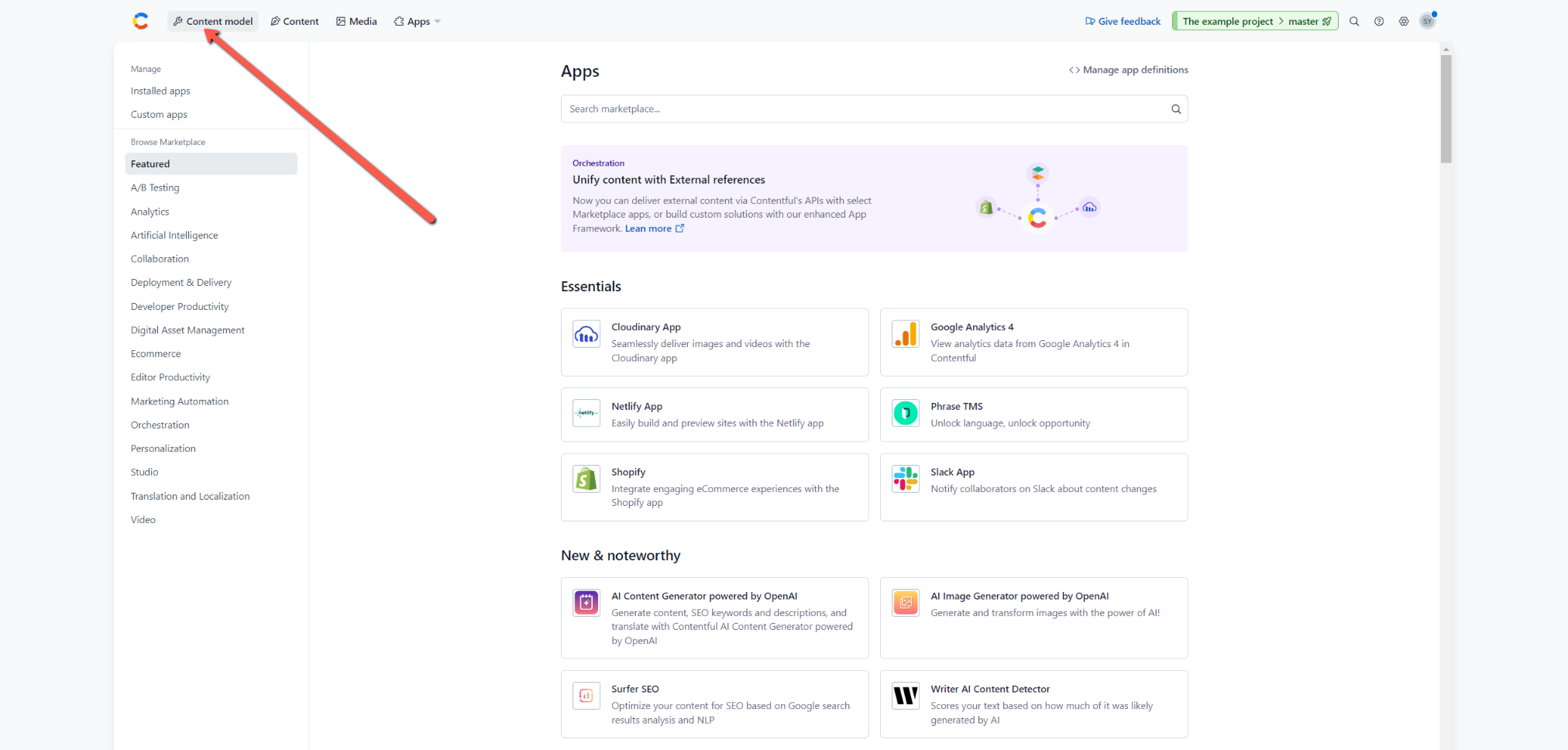Viewport: 1568px width, 750px height.
Task: Open the example project environment switcher
Action: (x=1255, y=21)
